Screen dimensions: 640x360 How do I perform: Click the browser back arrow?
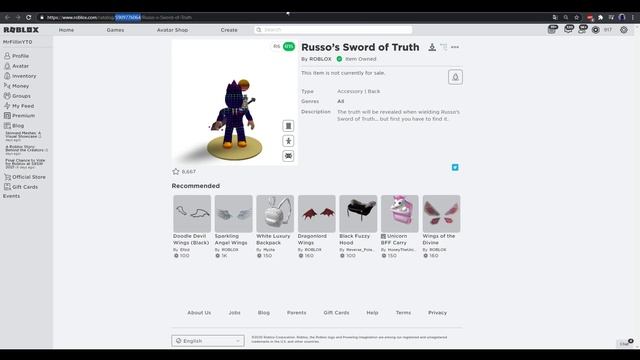coord(7,17)
